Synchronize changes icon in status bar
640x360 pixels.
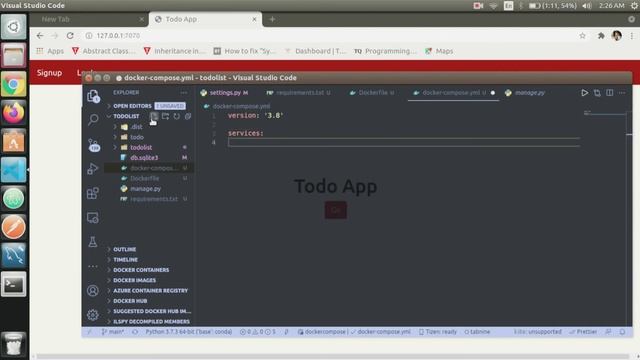coord(135,332)
